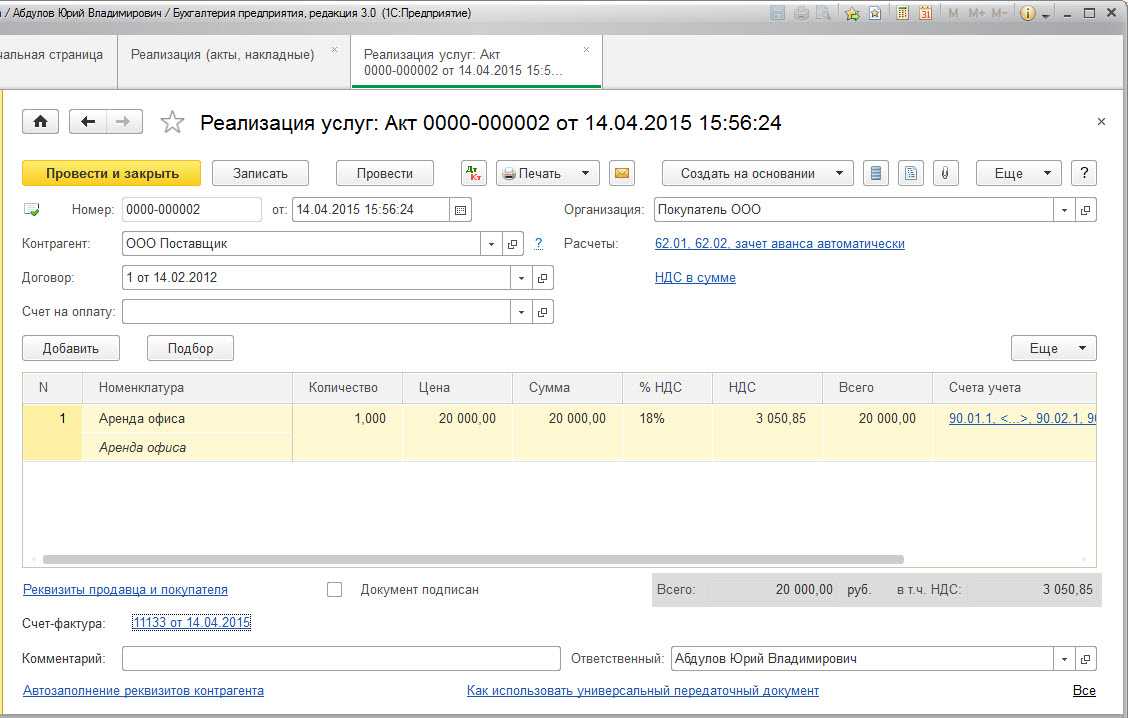This screenshot has width=1128, height=718.
Task: Expand the 'Контрагент' dropdown list
Action: (491, 244)
